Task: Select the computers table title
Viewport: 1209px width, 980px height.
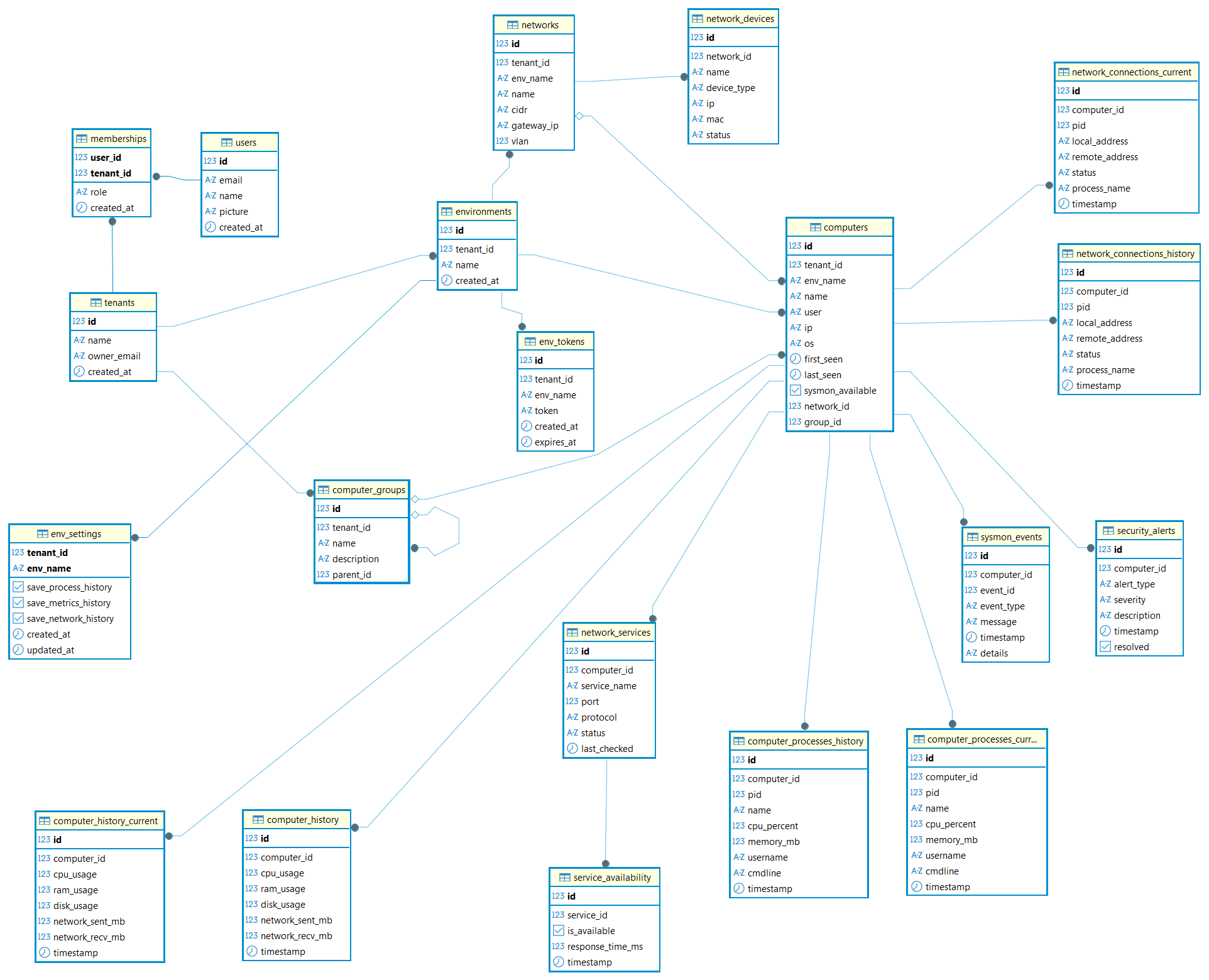Action: tap(846, 227)
